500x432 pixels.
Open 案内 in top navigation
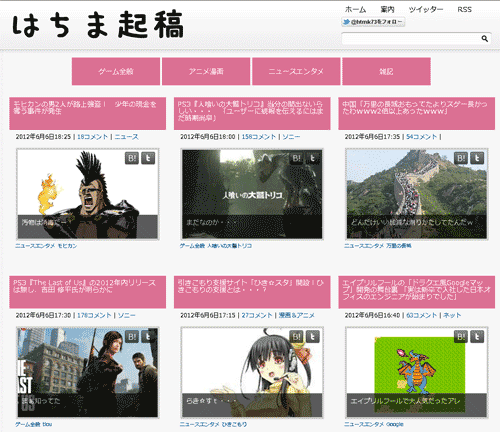click(x=387, y=10)
